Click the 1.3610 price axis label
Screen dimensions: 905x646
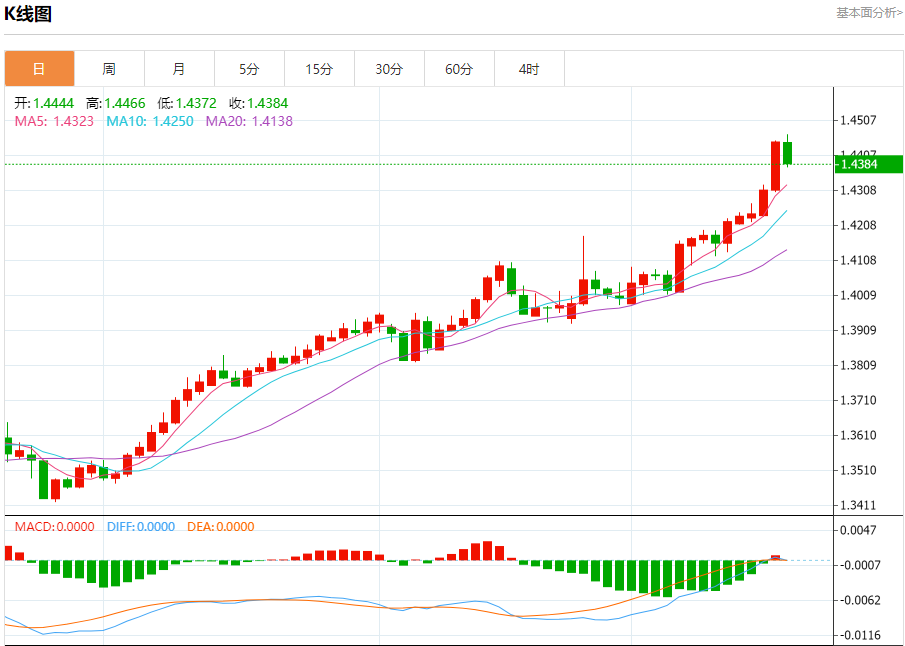click(x=858, y=436)
